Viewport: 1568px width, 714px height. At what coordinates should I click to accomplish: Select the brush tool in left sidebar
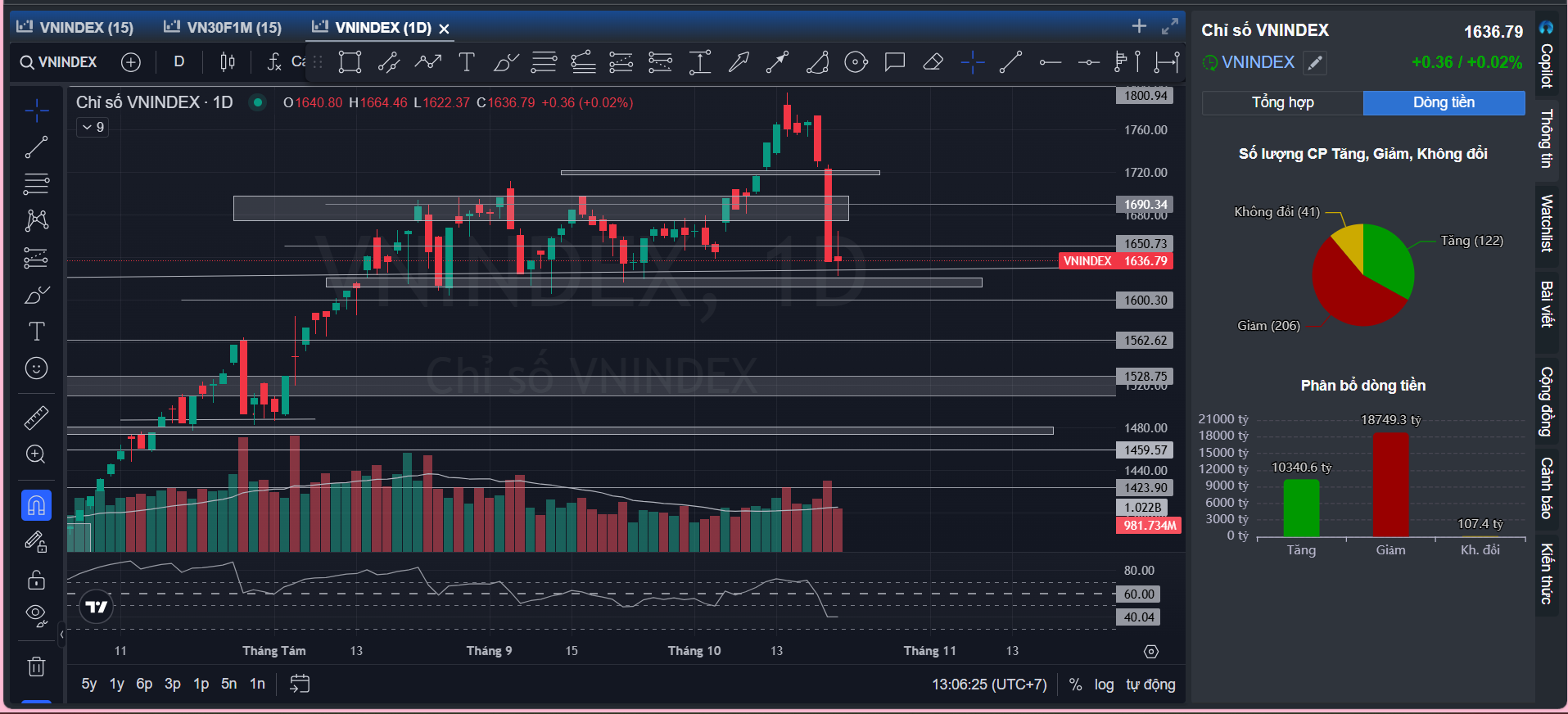coord(37,295)
